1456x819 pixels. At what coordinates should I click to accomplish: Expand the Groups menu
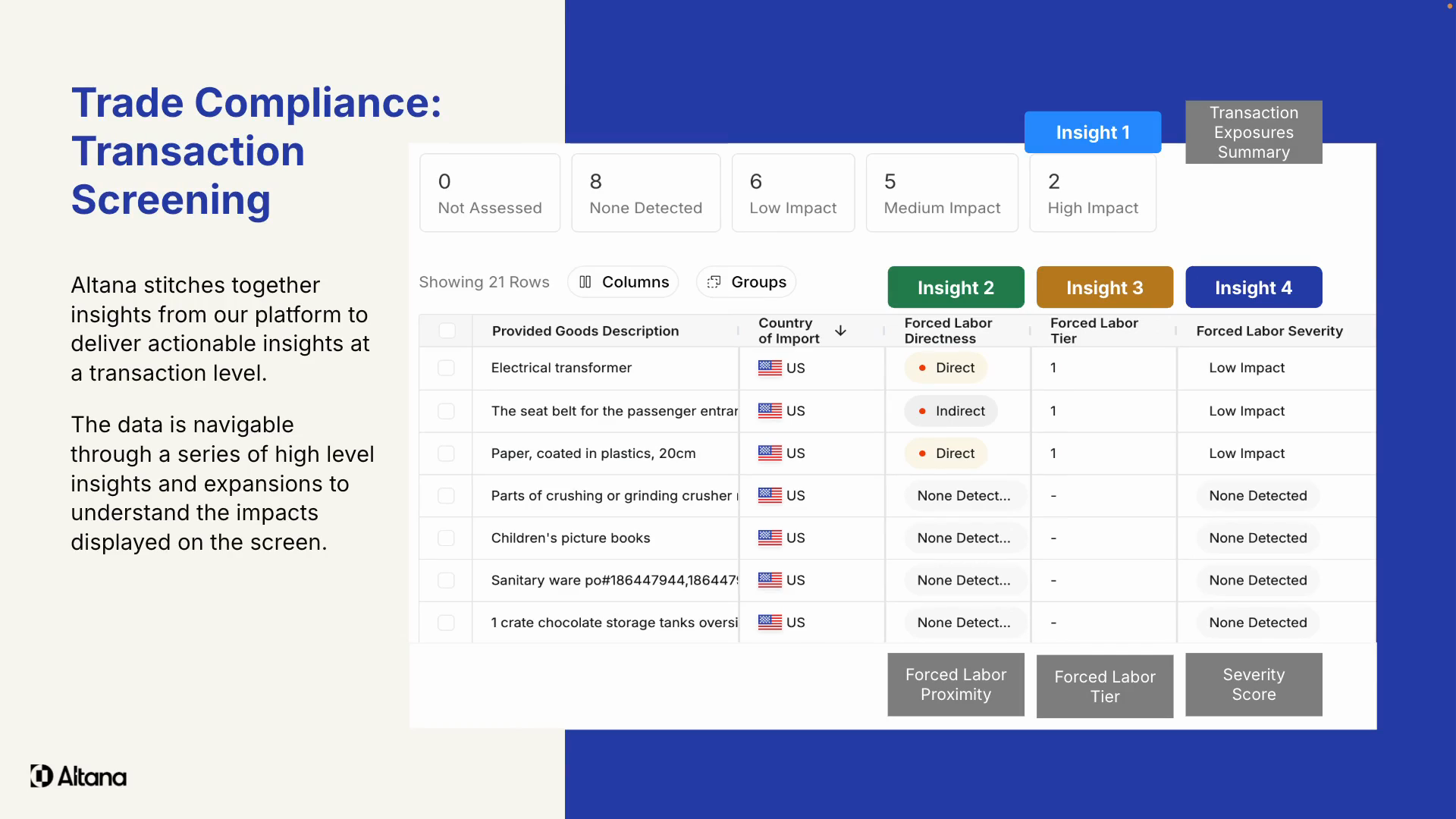[x=746, y=282]
